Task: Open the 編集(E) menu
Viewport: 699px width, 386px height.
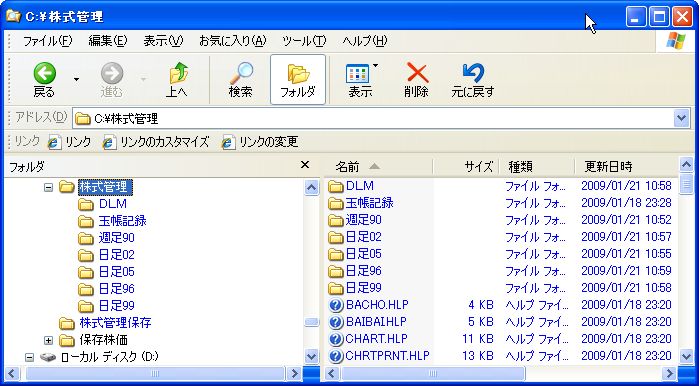Action: (x=107, y=41)
